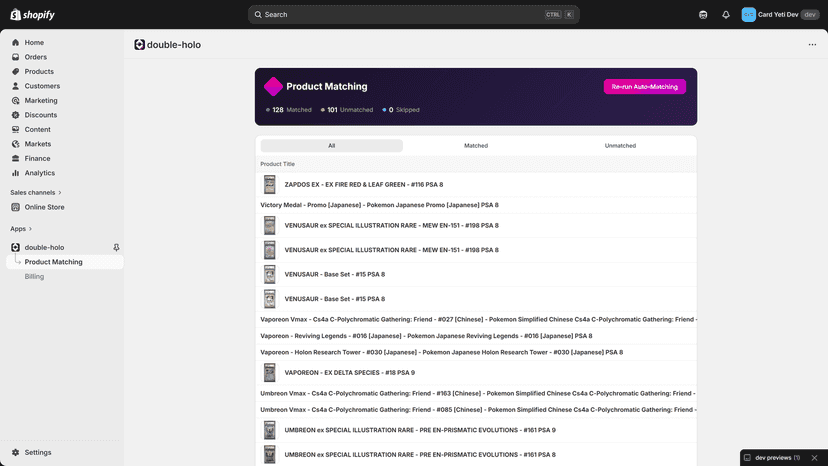Expand the Apps section chevron
Viewport: 828px width, 466px height.
pos(30,229)
